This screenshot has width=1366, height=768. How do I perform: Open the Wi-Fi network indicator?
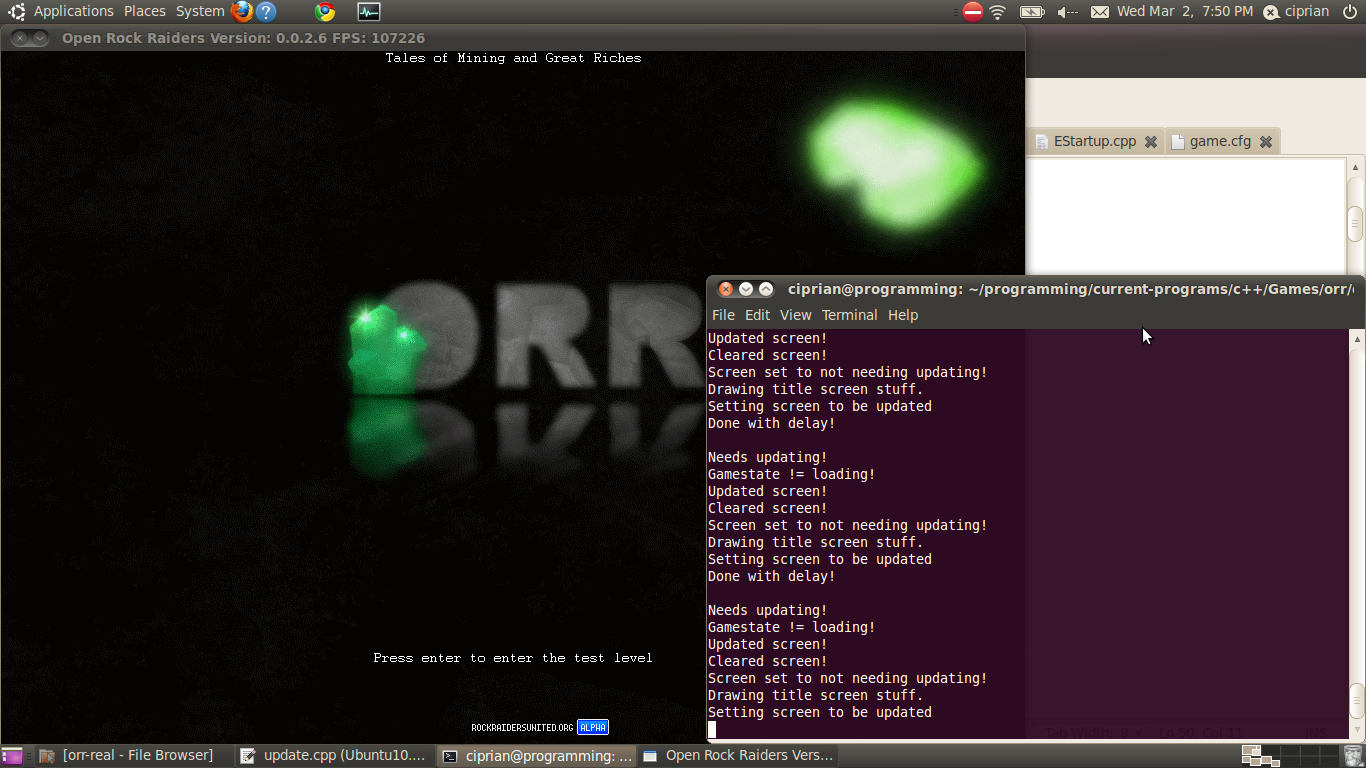(998, 12)
